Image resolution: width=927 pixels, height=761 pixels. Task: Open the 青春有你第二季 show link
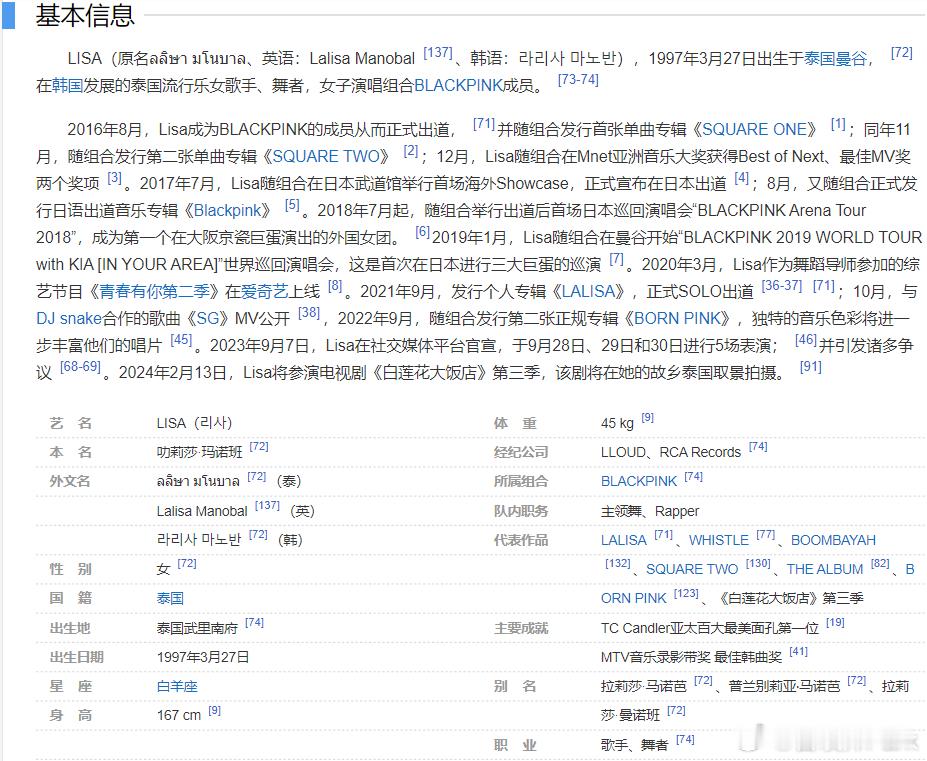pyautogui.click(x=154, y=292)
